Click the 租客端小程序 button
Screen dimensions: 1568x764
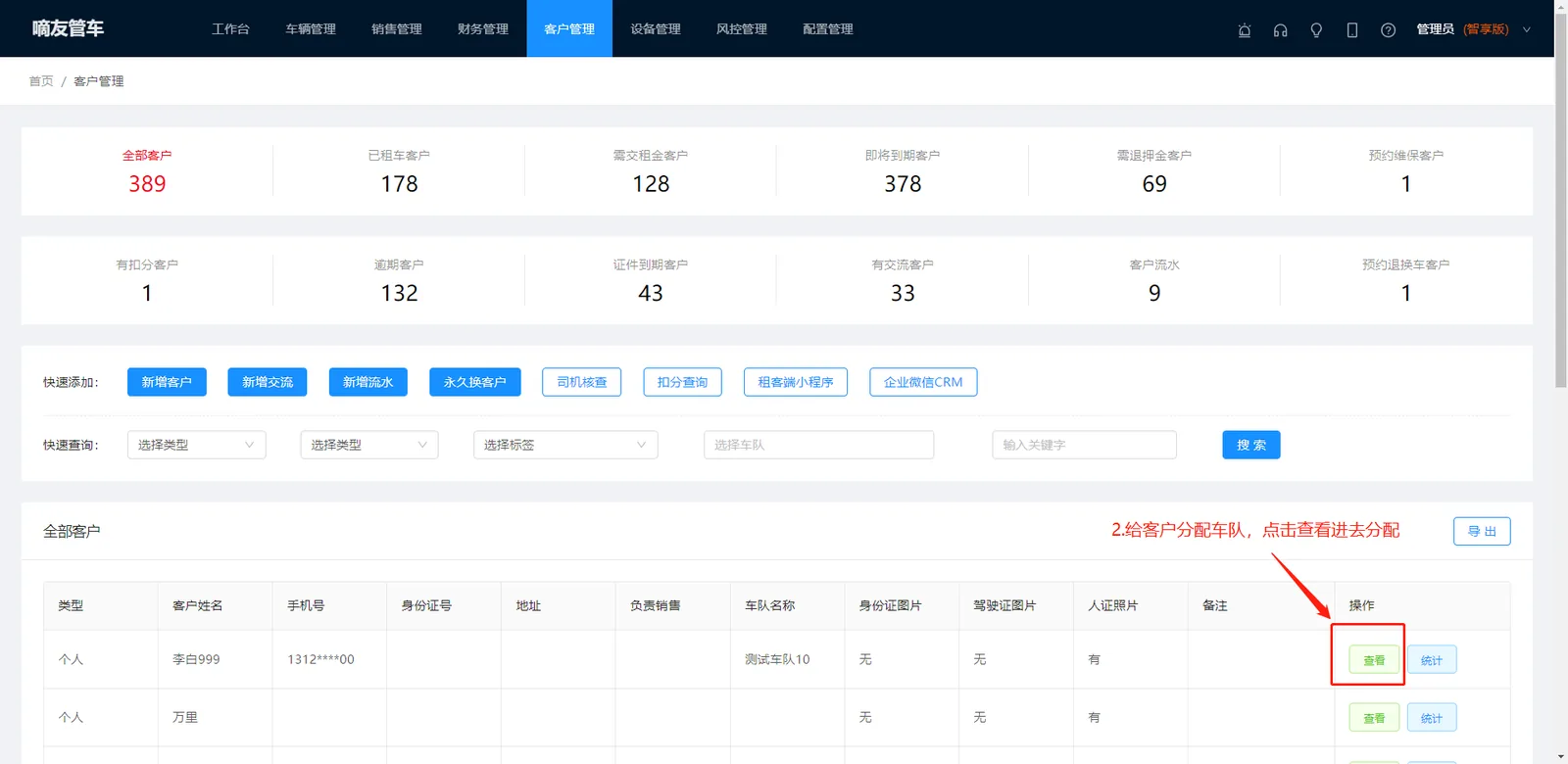796,382
